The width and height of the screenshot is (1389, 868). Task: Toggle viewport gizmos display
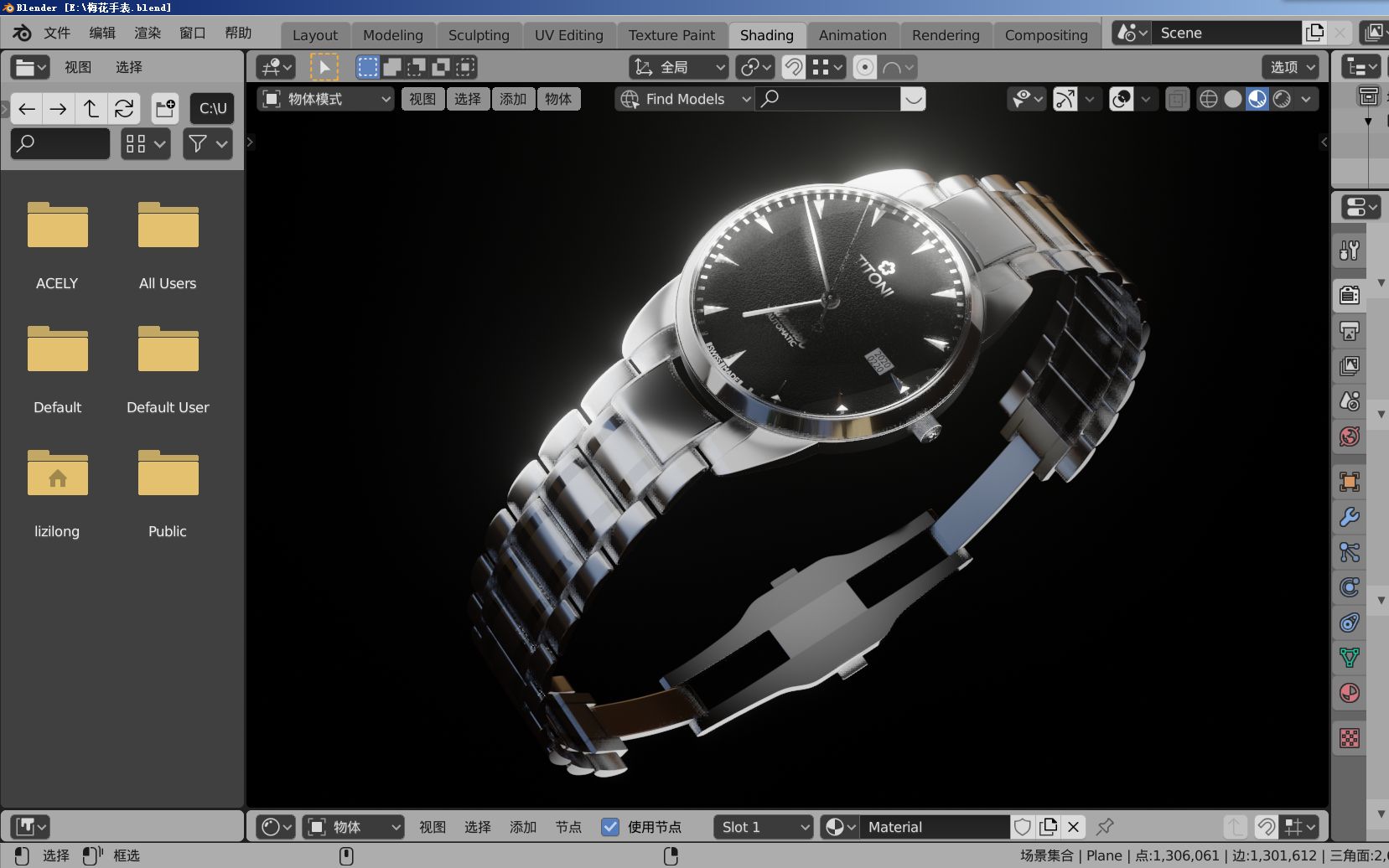[x=1065, y=99]
